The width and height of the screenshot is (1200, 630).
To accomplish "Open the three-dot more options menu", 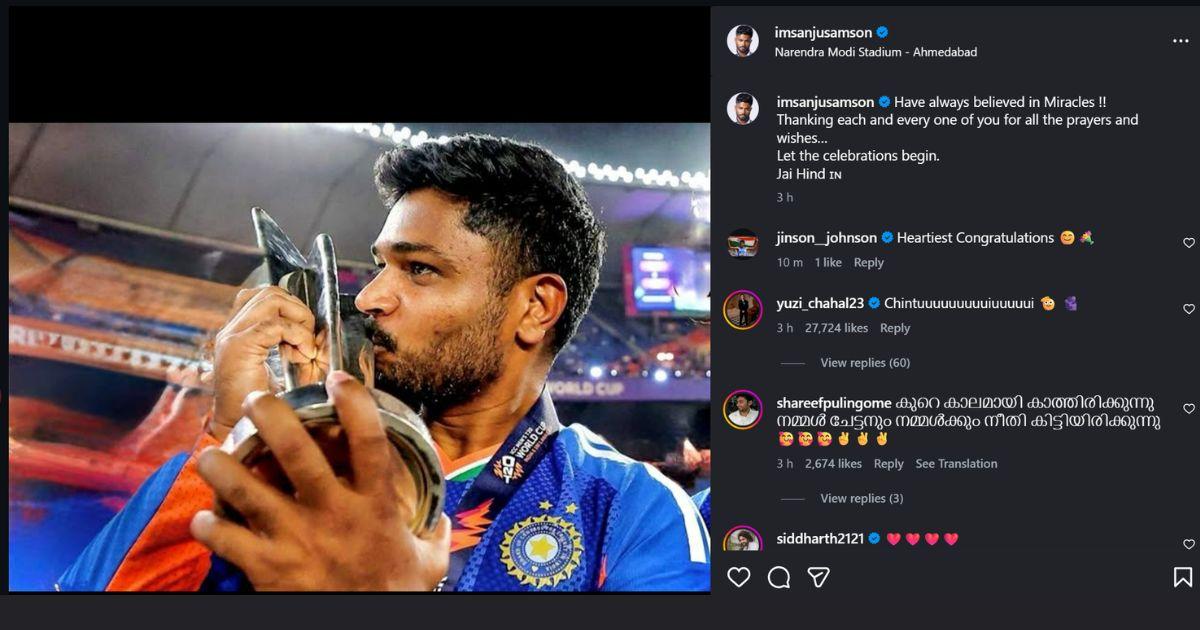I will point(1180,42).
